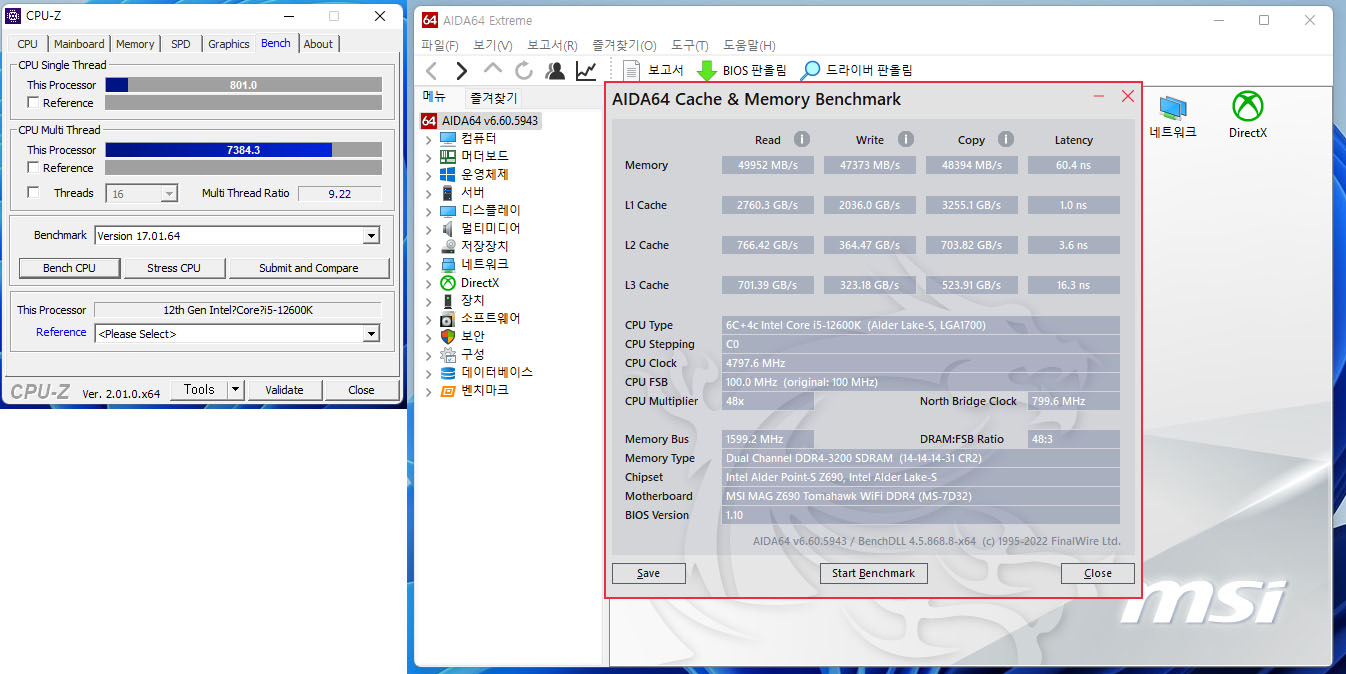Click the AIDA64 forward navigation arrow
This screenshot has width=1346, height=674.
(x=462, y=70)
